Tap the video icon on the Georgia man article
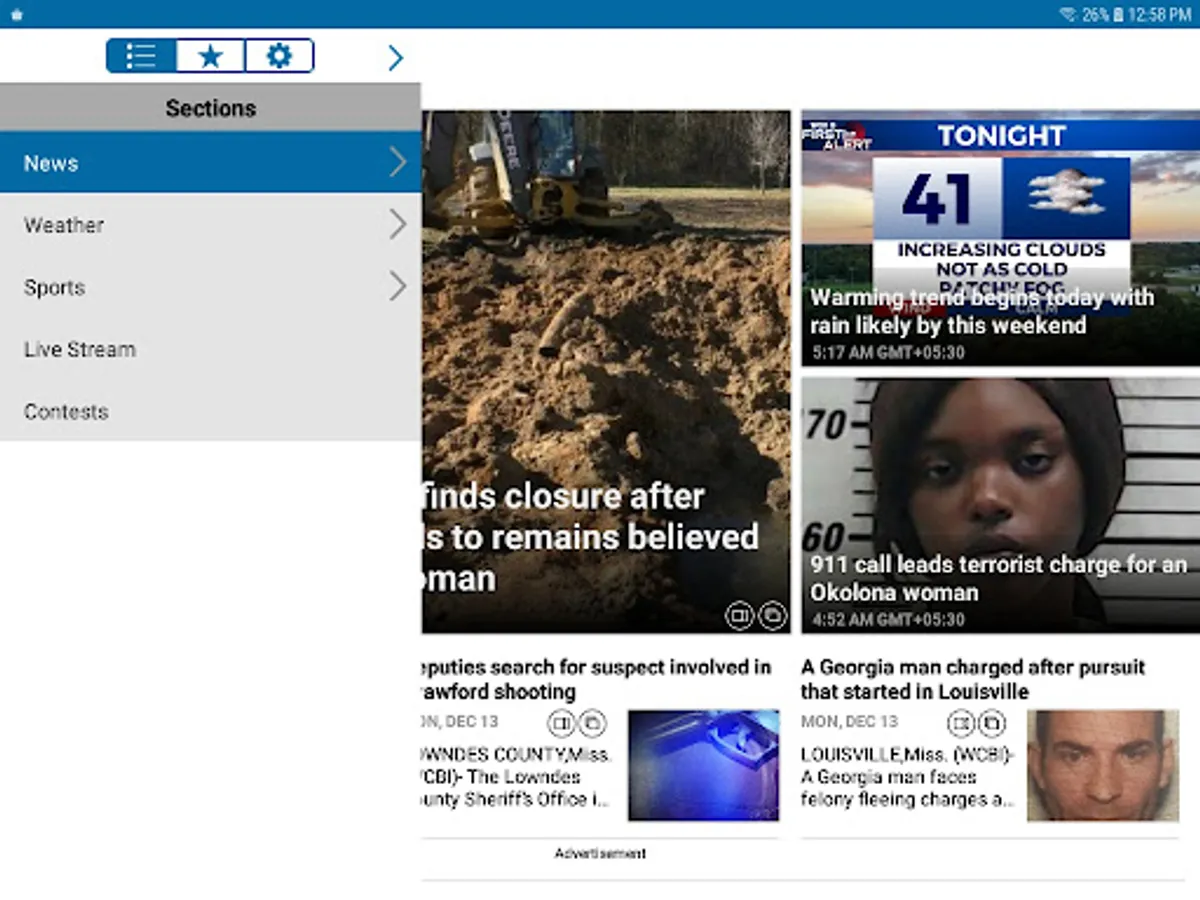The width and height of the screenshot is (1200, 900). [x=961, y=722]
